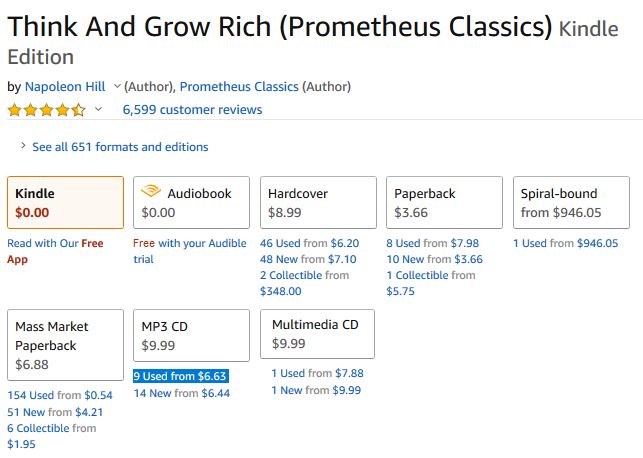The width and height of the screenshot is (643, 458).
Task: Open See all 651 formats and editions
Action: (x=120, y=147)
